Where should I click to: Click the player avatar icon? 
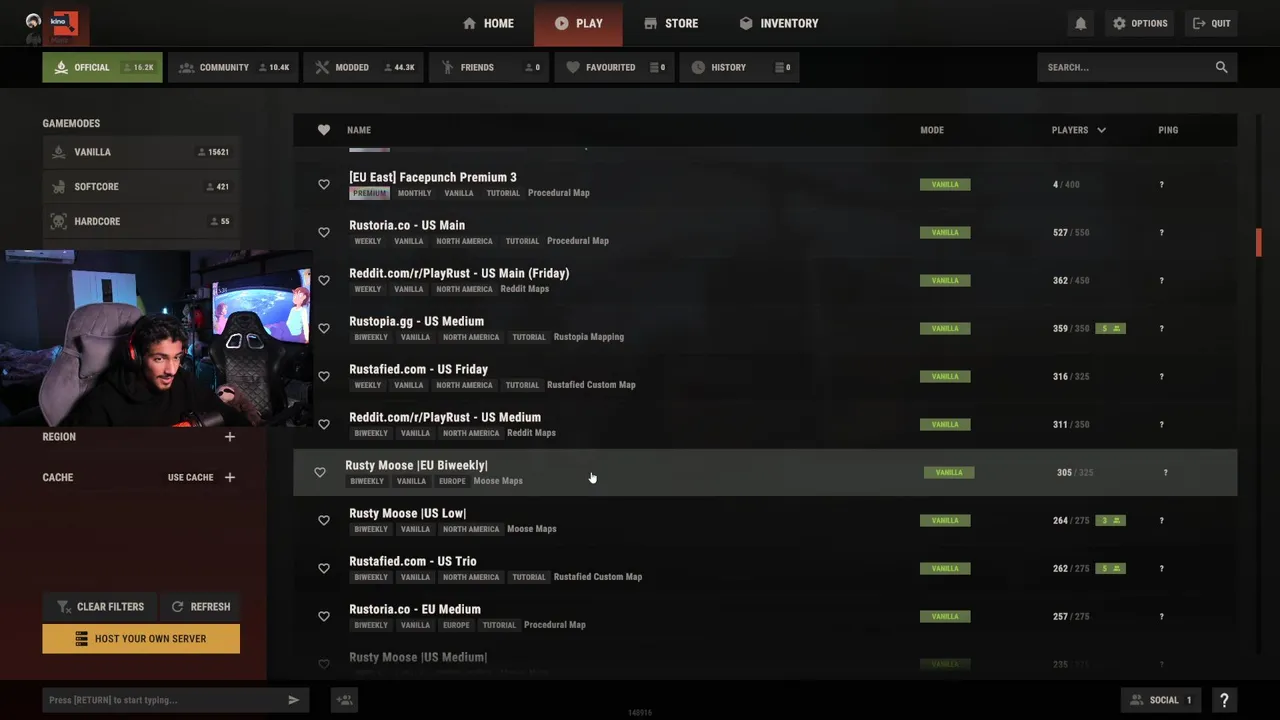click(x=33, y=21)
